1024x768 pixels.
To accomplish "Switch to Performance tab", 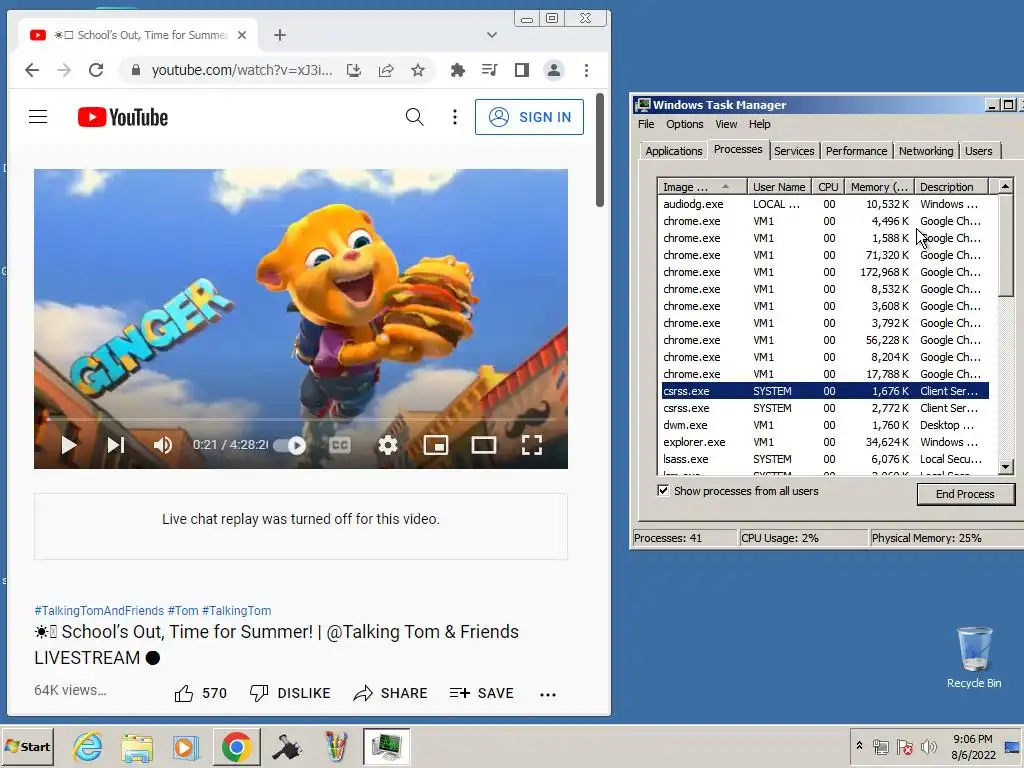I will (x=856, y=151).
